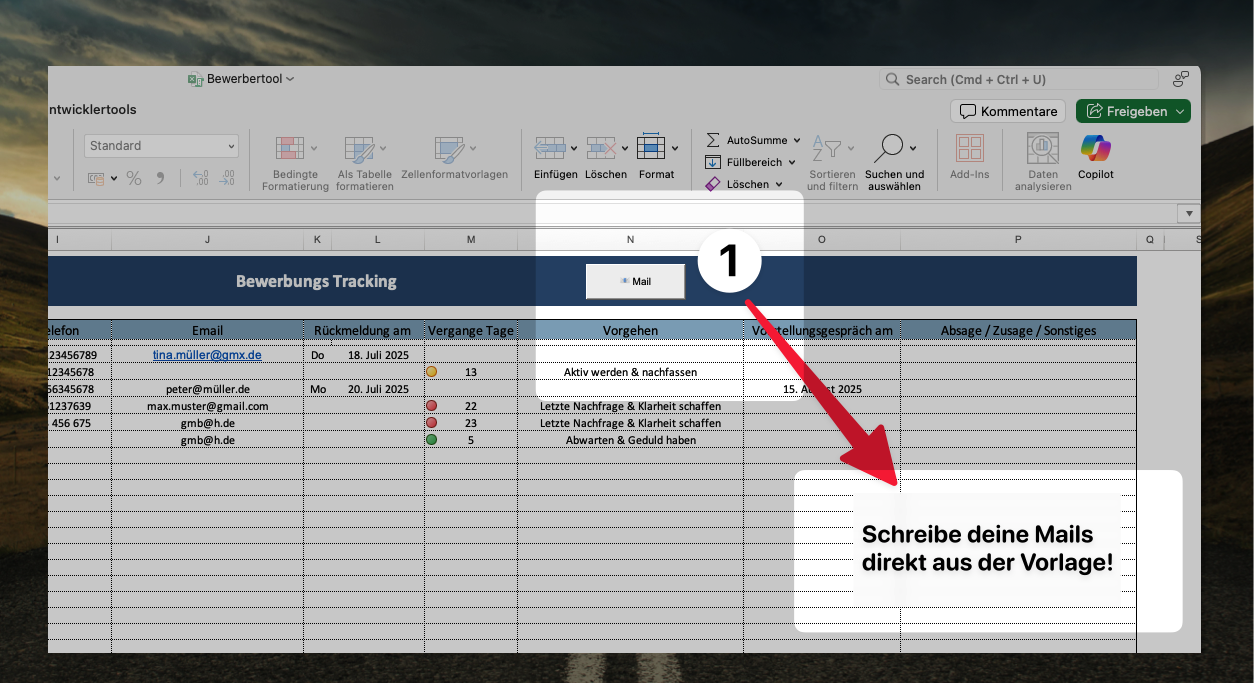This screenshot has height=683, width=1254.
Task: Select column J header
Action: [207, 240]
